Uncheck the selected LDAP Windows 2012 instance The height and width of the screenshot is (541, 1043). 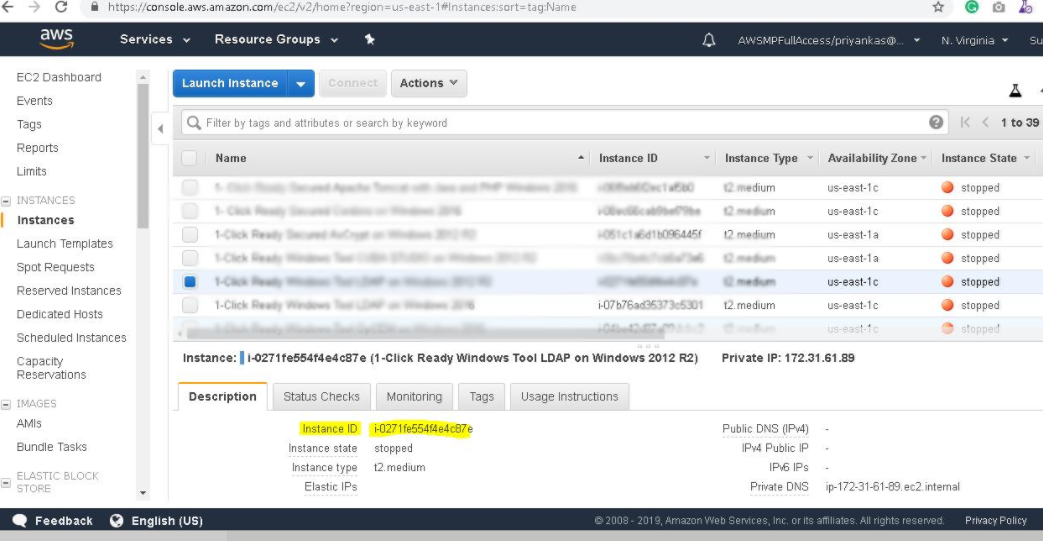[x=190, y=282]
